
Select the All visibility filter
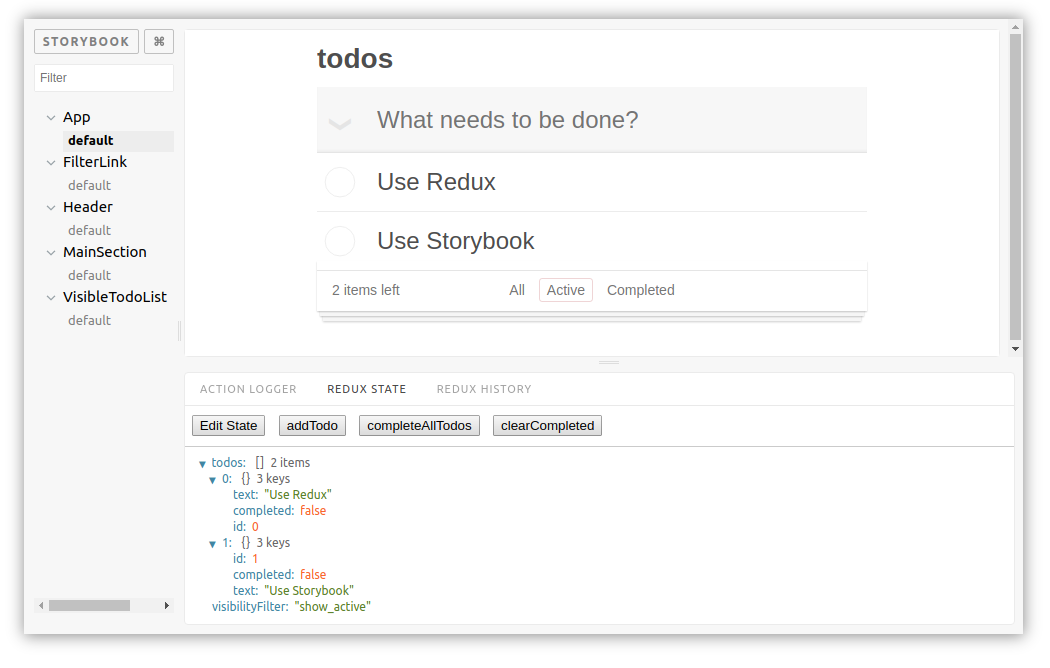coord(516,290)
